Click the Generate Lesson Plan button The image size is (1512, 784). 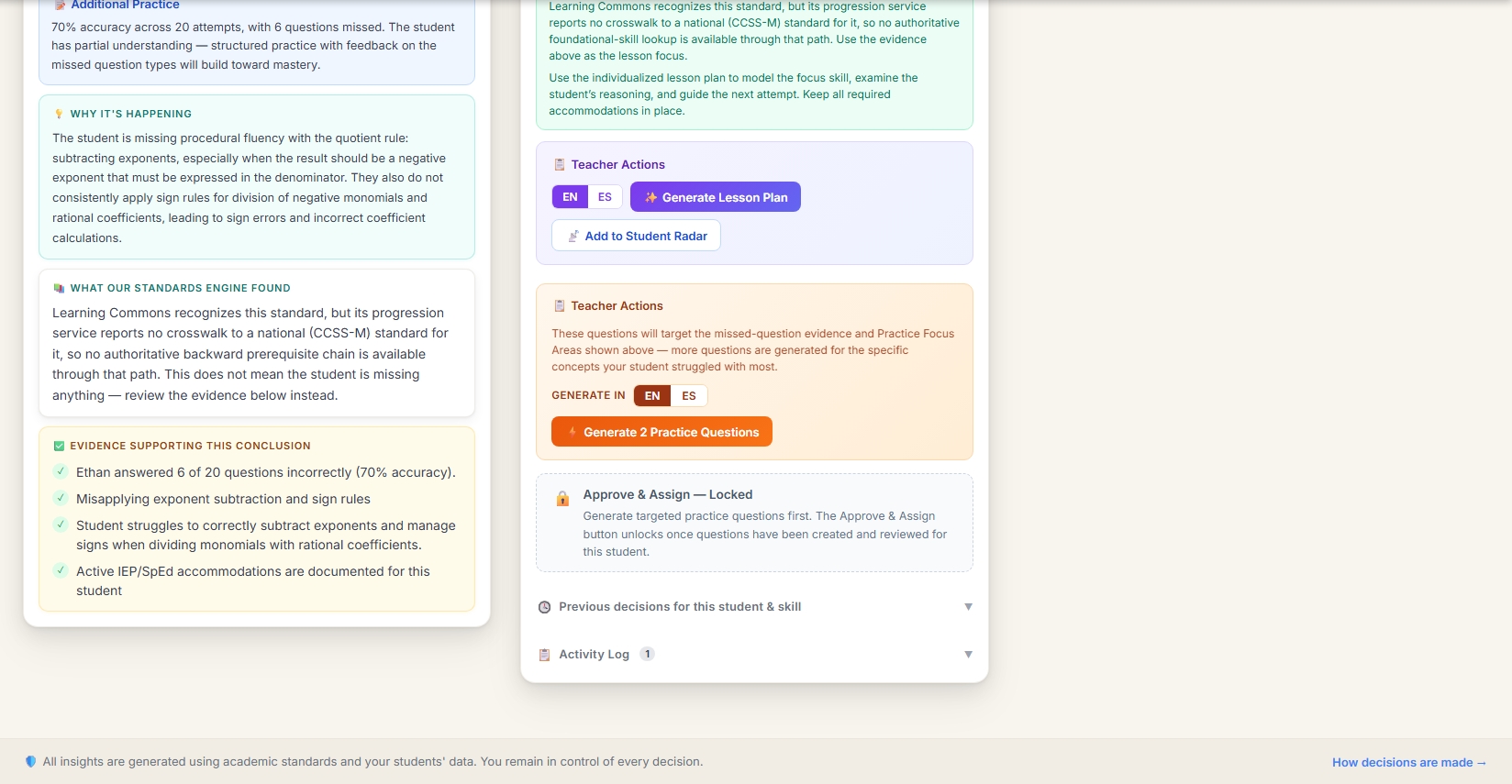coord(716,197)
